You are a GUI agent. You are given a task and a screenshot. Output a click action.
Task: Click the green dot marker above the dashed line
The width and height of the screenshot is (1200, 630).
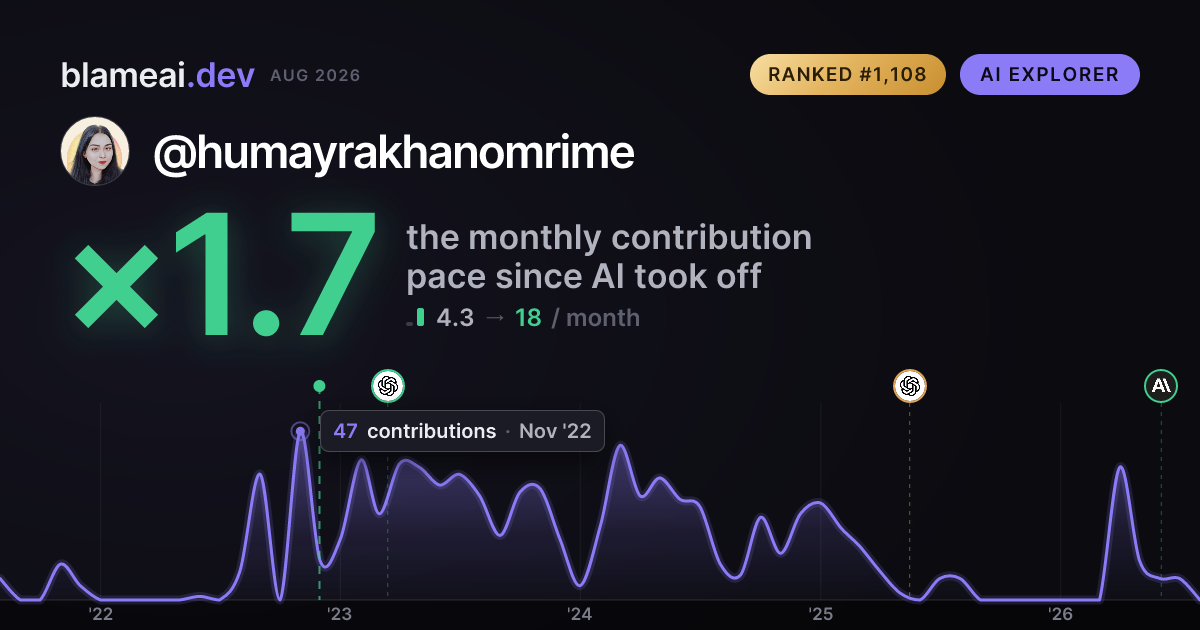[x=319, y=386]
